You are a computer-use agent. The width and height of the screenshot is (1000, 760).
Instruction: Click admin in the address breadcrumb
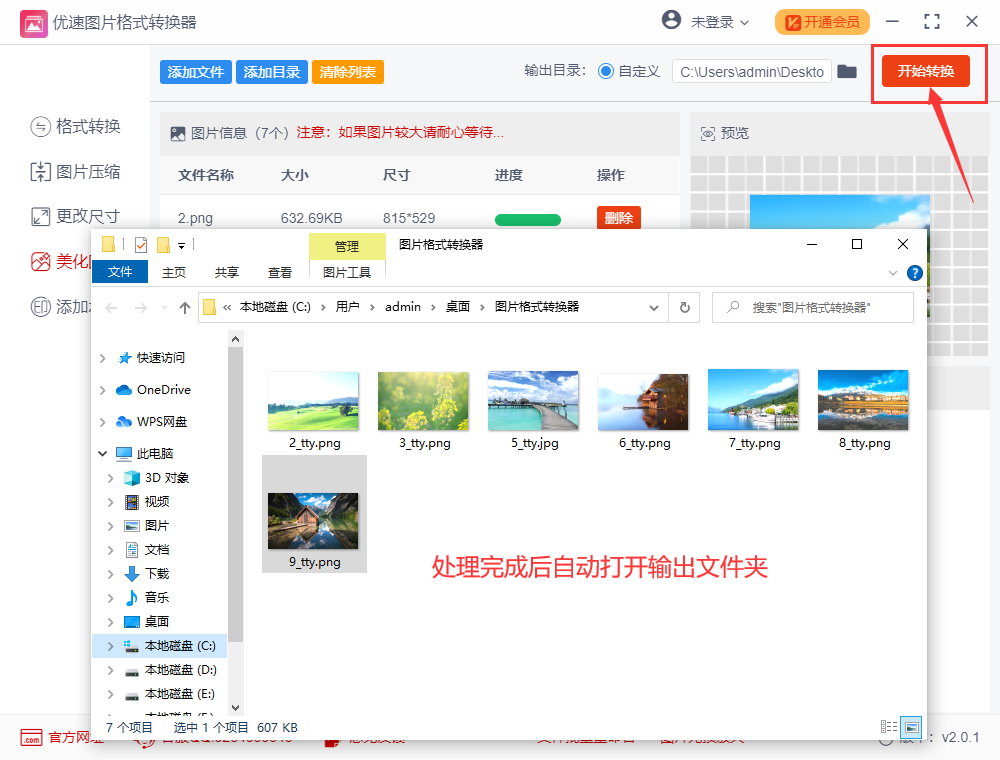[x=403, y=307]
